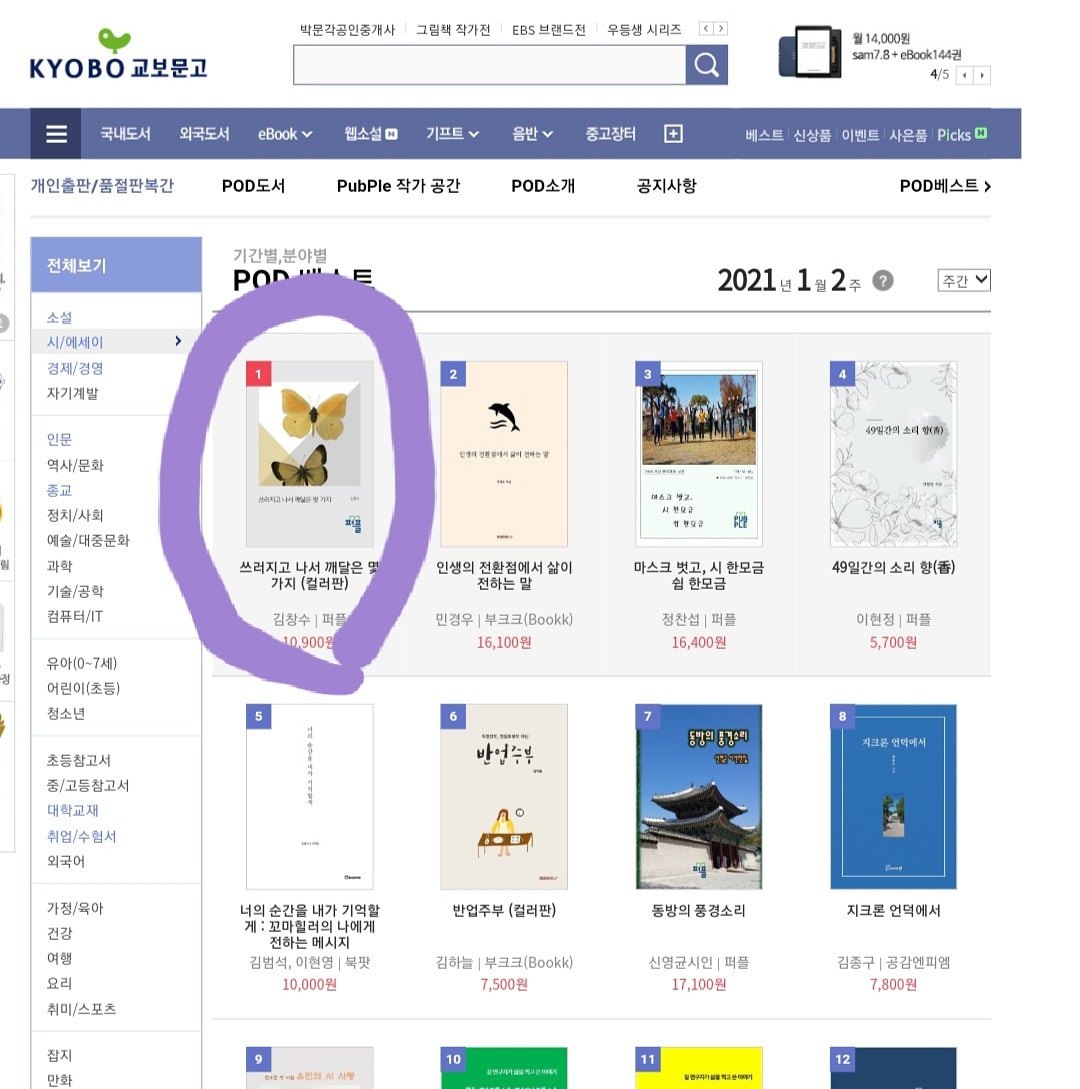Click the question mark help icon near the date
The height and width of the screenshot is (1089, 1080).
click(x=883, y=281)
